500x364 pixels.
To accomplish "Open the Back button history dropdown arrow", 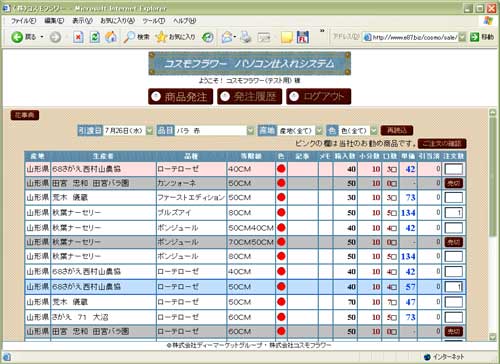I will [x=42, y=37].
